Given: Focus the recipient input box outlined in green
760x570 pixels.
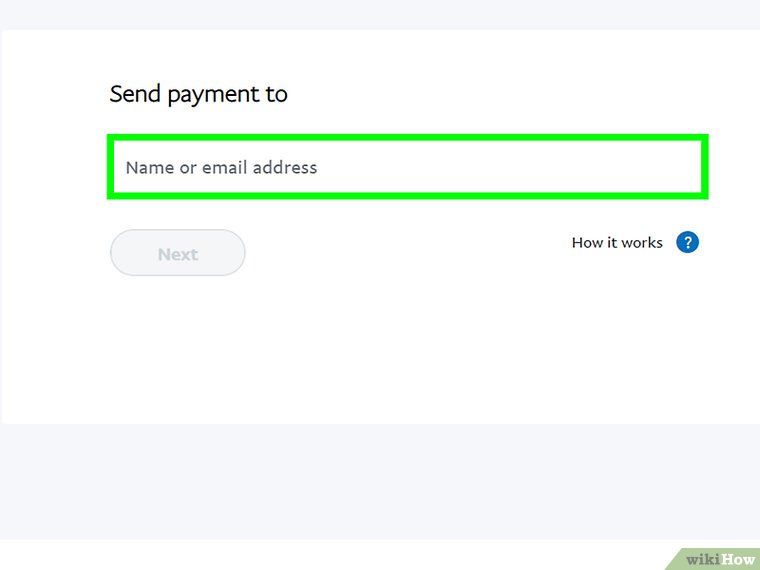Looking at the screenshot, I should pyautogui.click(x=408, y=167).
